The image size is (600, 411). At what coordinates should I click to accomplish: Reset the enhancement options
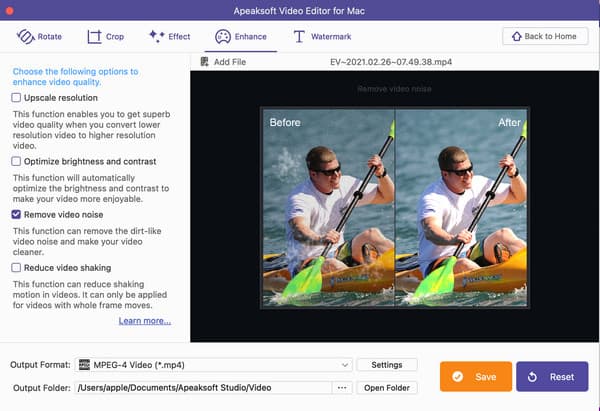click(x=552, y=377)
